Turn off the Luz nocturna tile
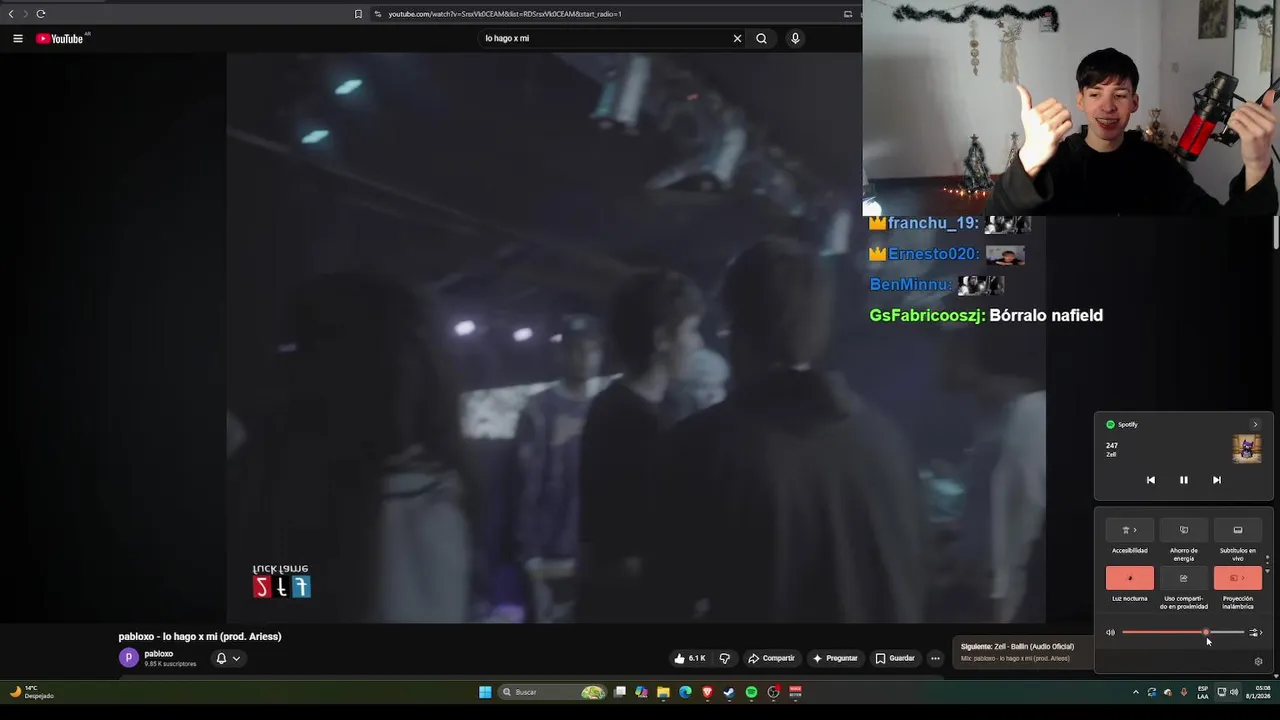This screenshot has height=720, width=1280. click(1130, 578)
